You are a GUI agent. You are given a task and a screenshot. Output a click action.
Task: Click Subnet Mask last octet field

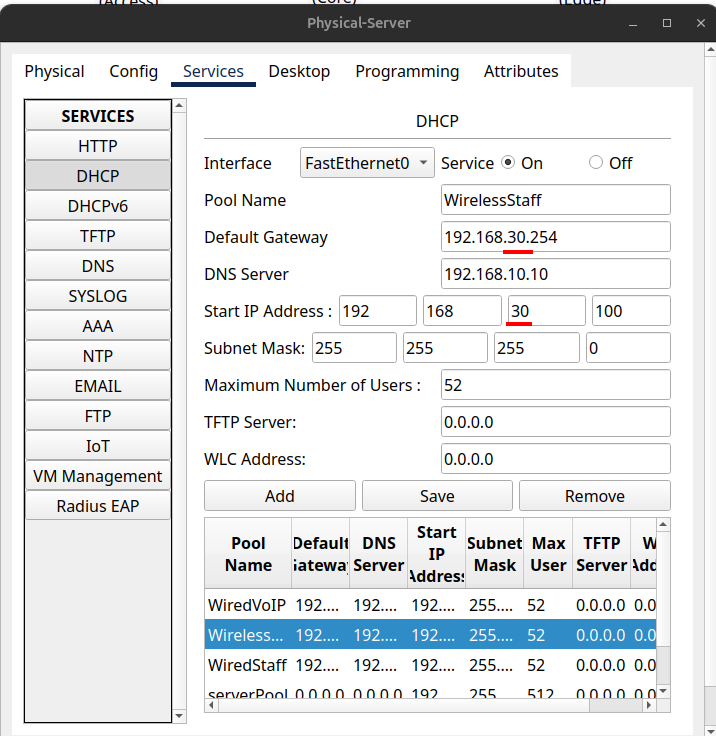click(628, 348)
